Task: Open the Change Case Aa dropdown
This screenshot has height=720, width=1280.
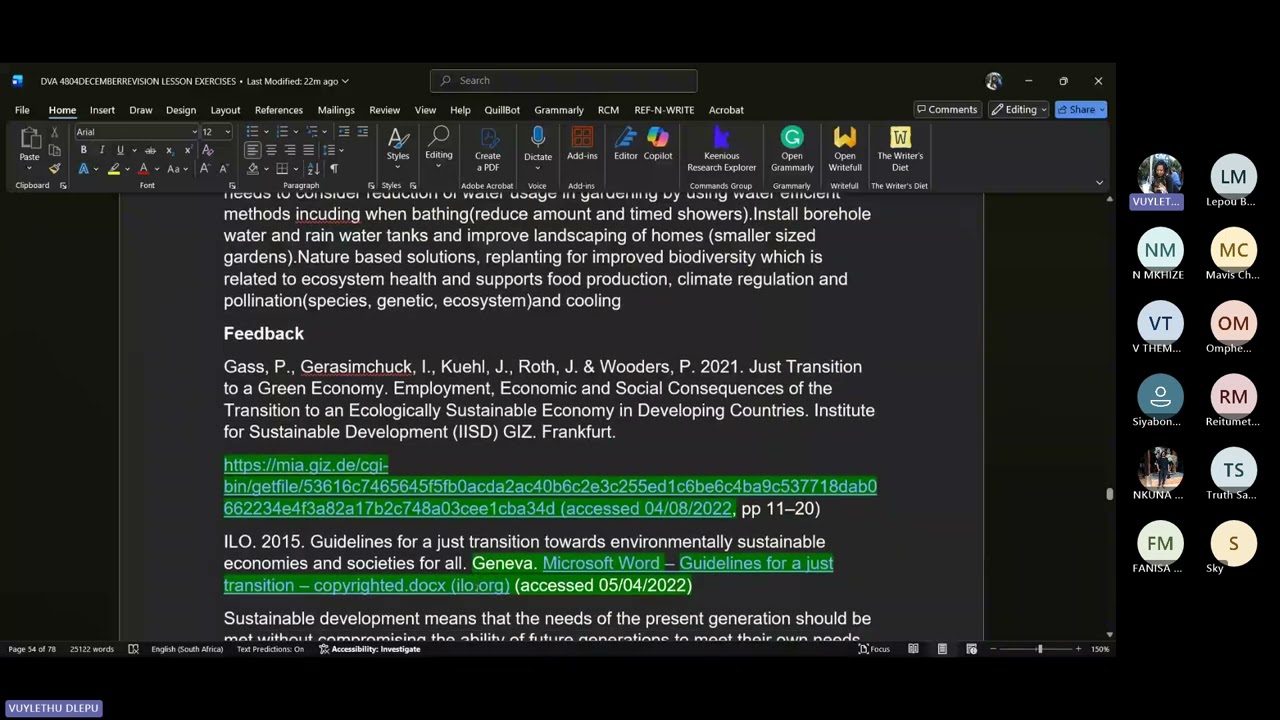Action: click(177, 169)
